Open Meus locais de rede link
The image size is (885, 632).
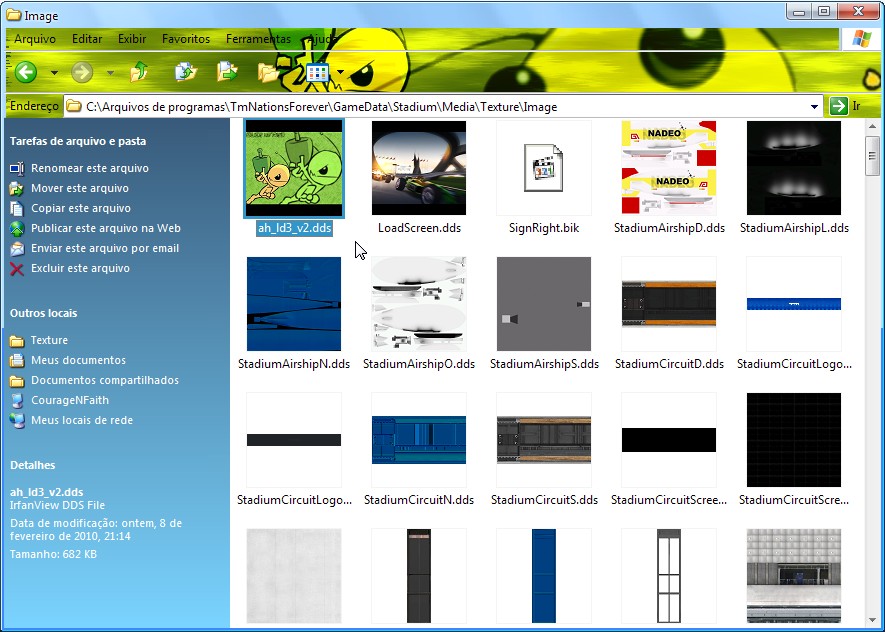(82, 420)
